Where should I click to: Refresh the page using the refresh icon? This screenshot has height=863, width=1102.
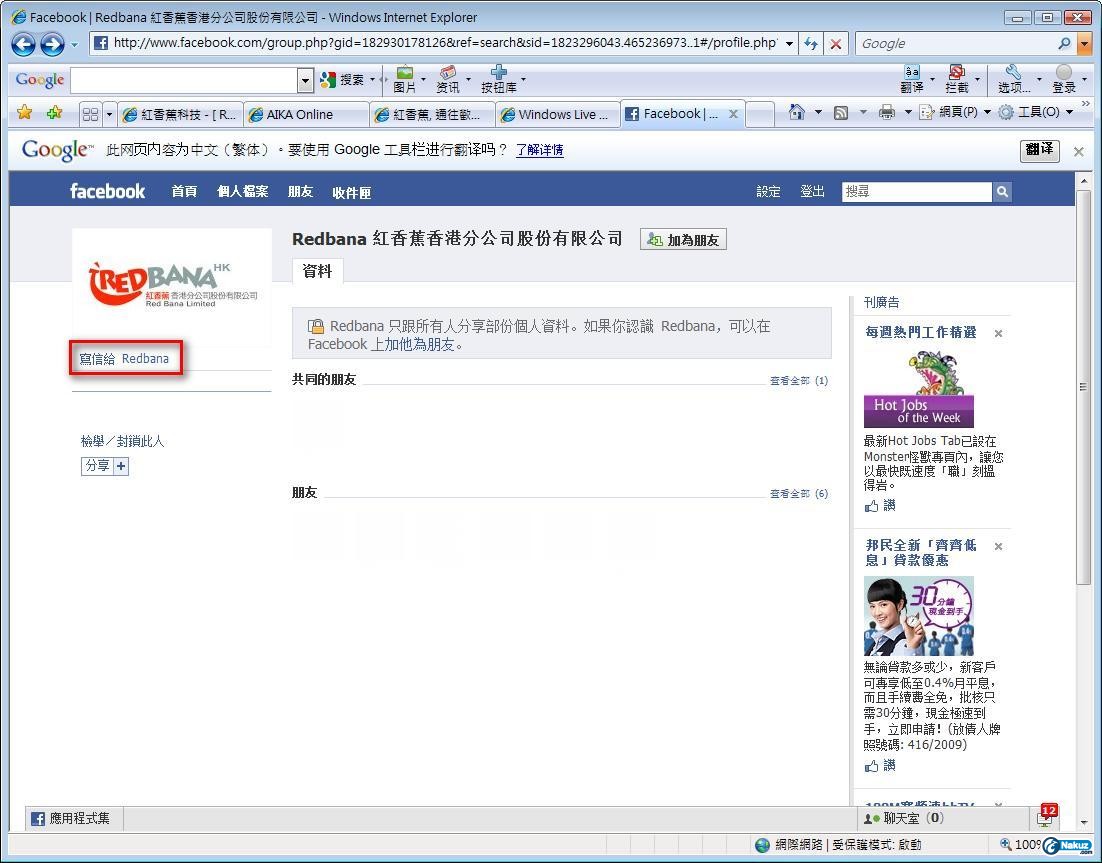[x=811, y=44]
